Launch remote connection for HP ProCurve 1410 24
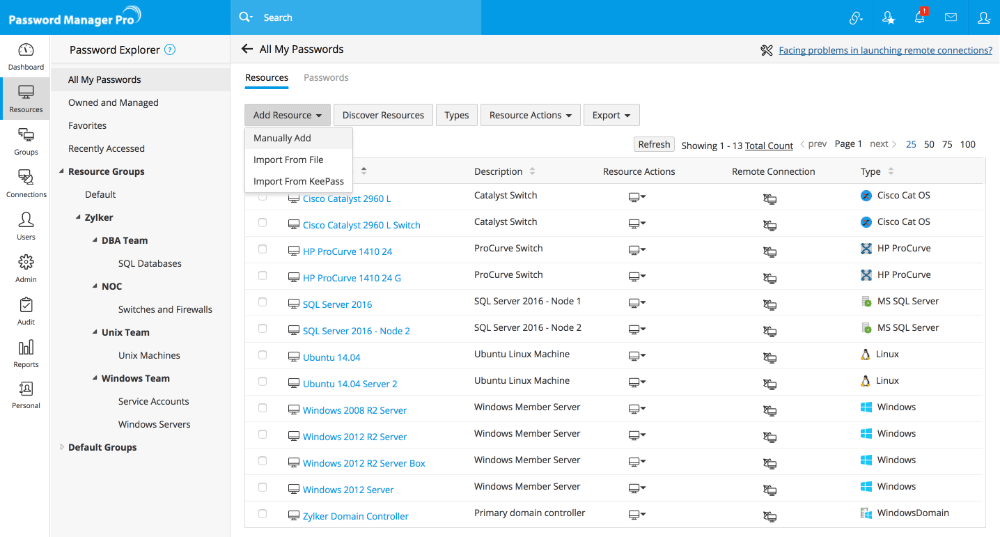This screenshot has width=1000, height=537. (770, 252)
